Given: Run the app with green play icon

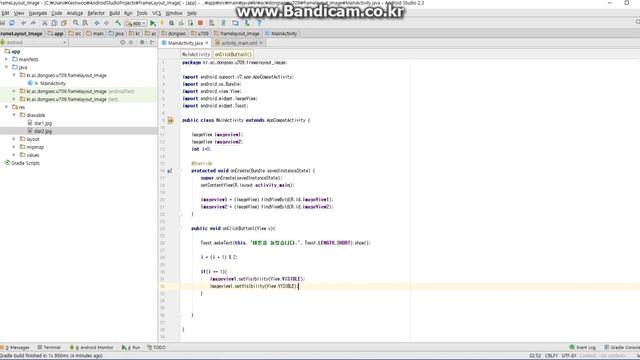Looking at the screenshot, I should click(153, 23).
